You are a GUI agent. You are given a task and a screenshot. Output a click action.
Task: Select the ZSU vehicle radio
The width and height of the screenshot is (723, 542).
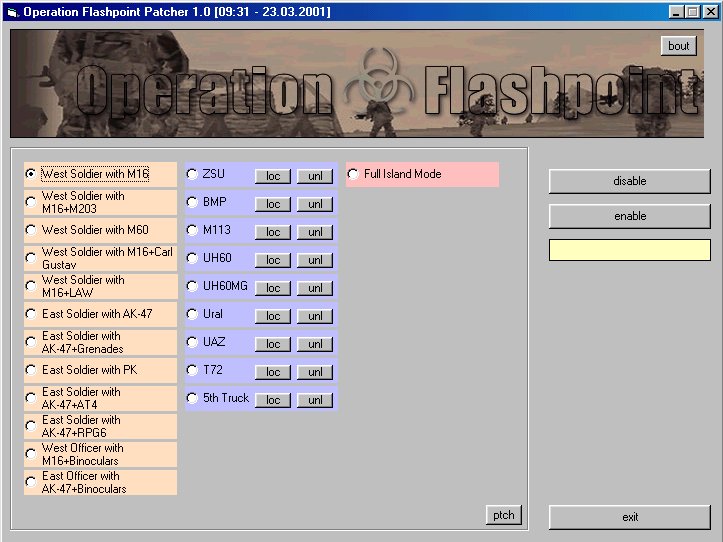click(192, 174)
